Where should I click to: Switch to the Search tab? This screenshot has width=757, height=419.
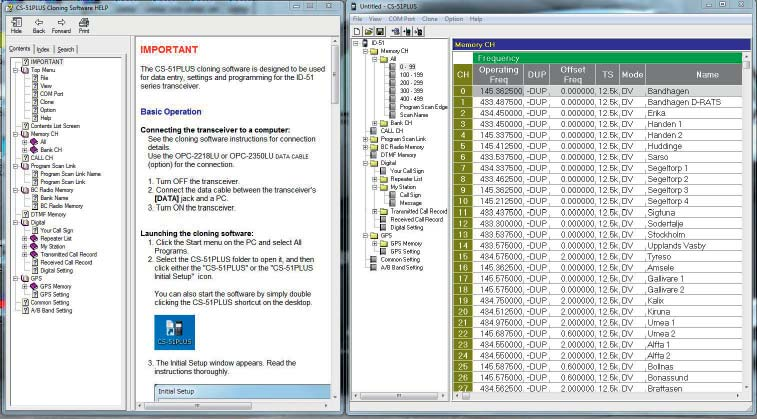66,49
